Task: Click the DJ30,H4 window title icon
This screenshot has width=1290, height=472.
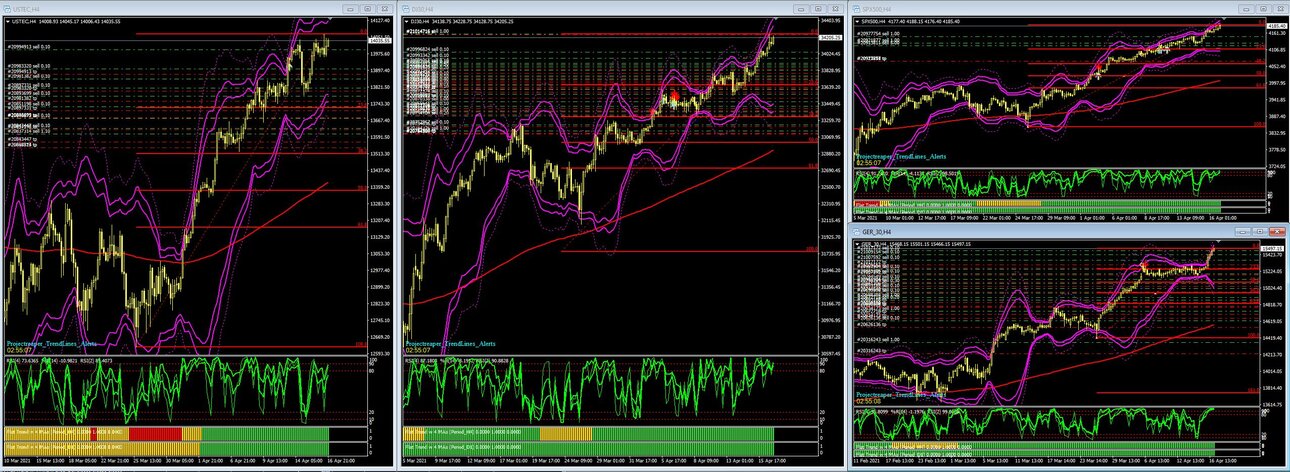Action: click(406, 9)
